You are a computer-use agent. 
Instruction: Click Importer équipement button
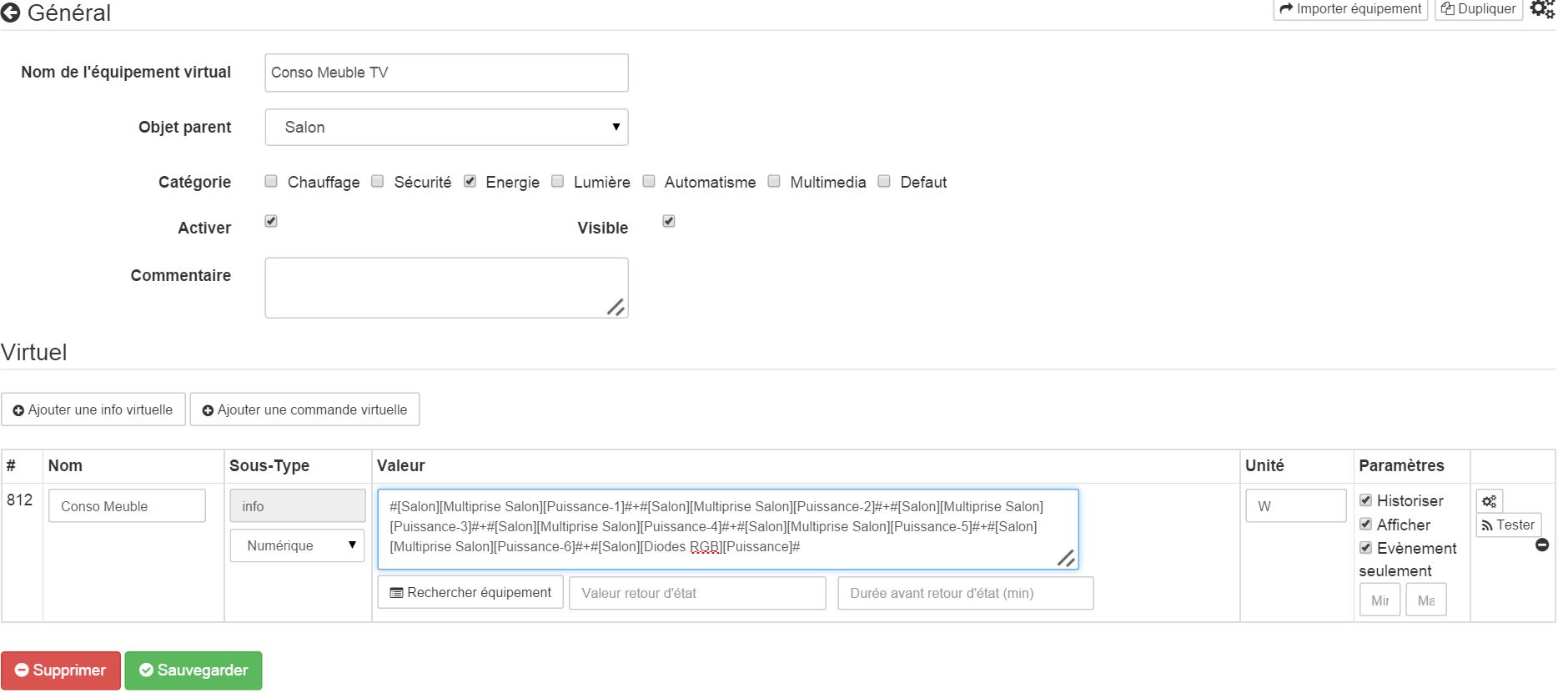1350,9
